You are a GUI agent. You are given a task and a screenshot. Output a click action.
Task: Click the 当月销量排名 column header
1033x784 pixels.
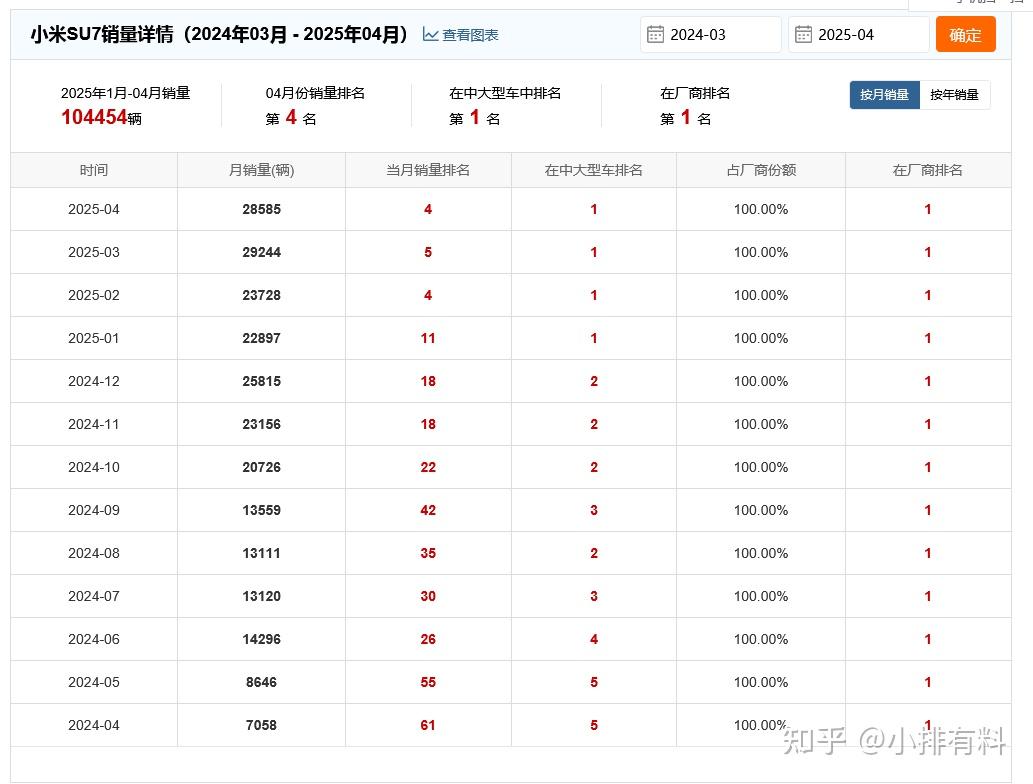point(428,170)
